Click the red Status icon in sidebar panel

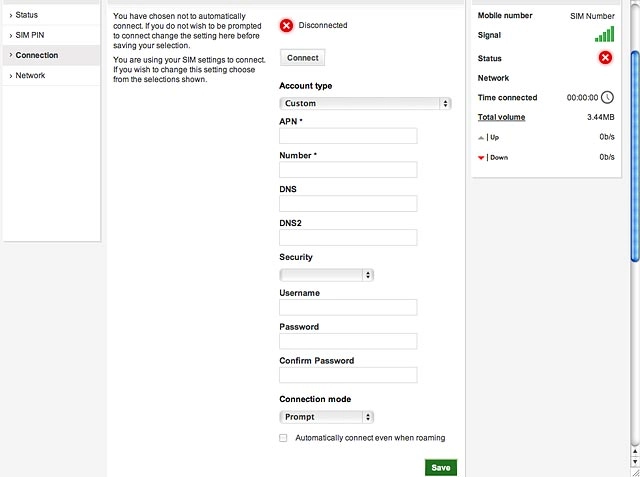[x=605, y=58]
